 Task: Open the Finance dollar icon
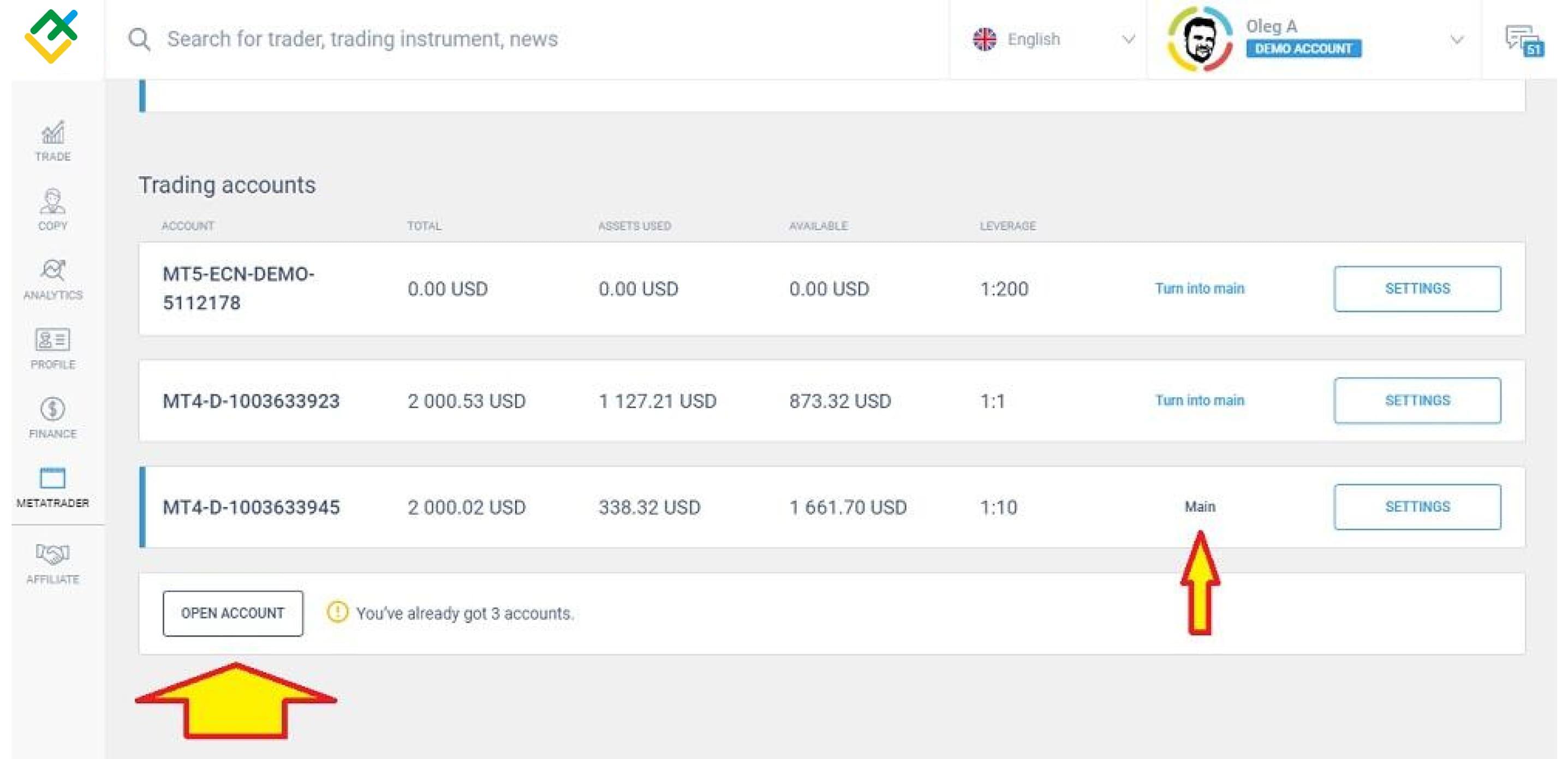pos(52,417)
